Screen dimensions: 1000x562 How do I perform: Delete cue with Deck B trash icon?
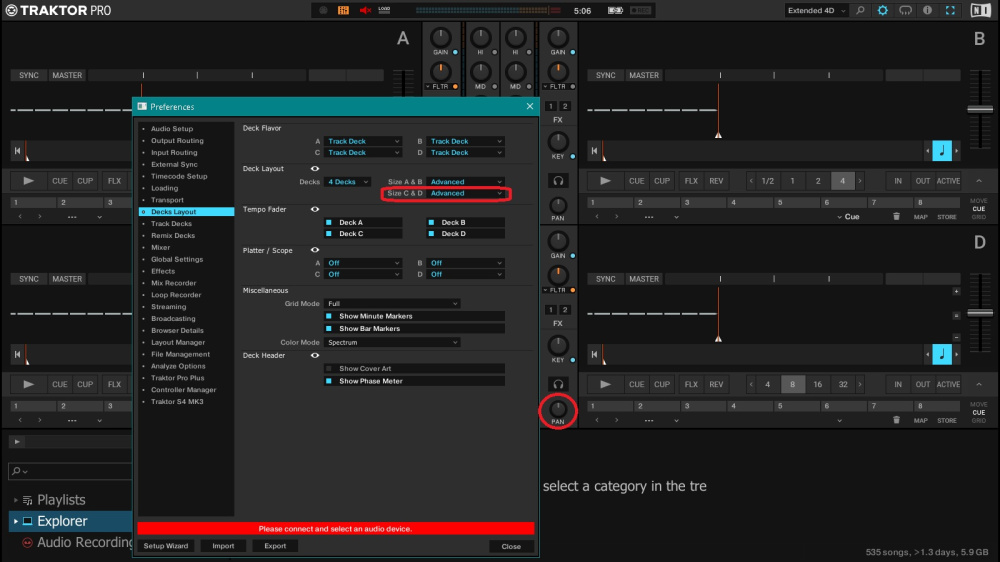click(x=896, y=216)
